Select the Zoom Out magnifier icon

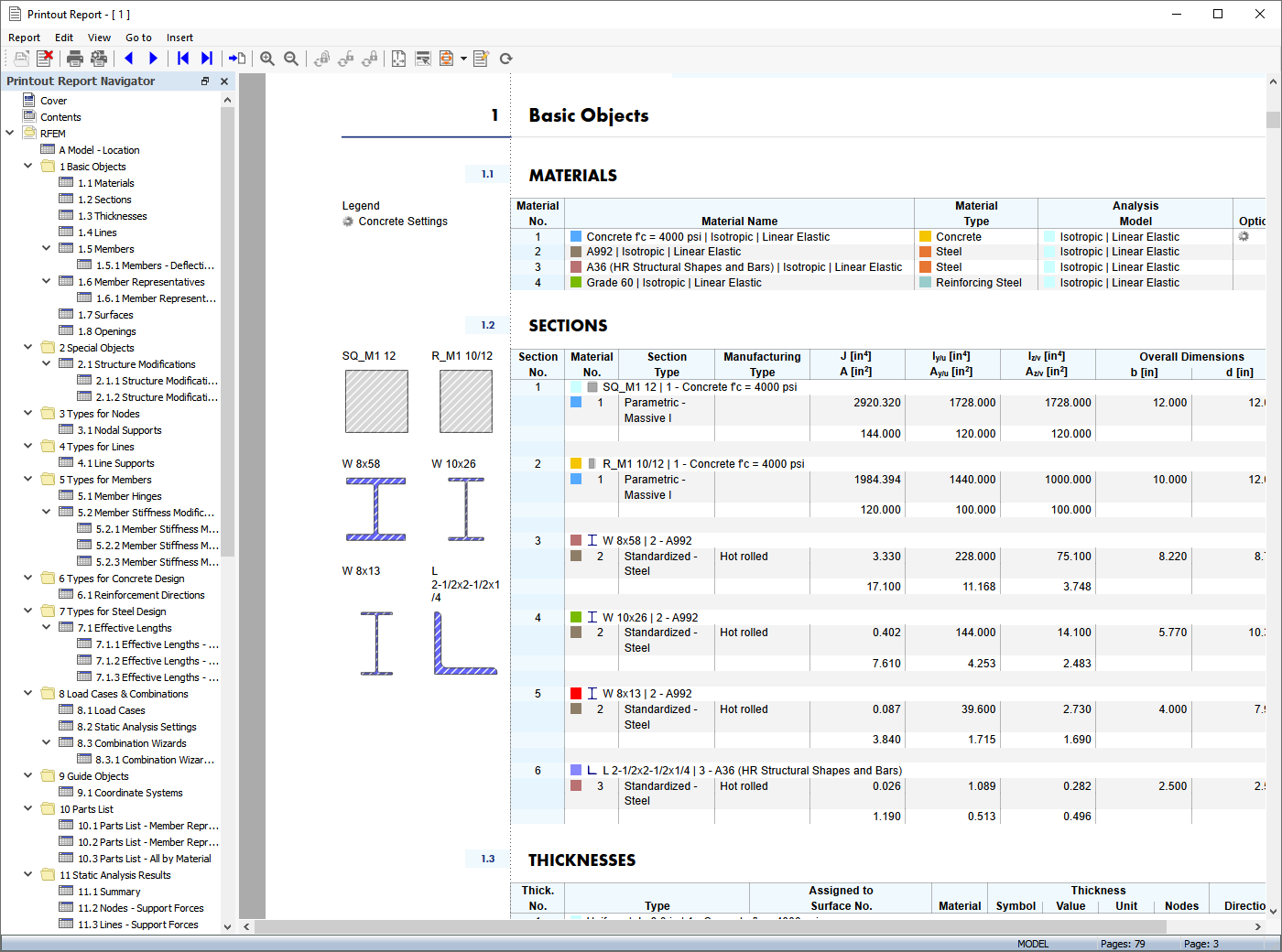tap(291, 58)
